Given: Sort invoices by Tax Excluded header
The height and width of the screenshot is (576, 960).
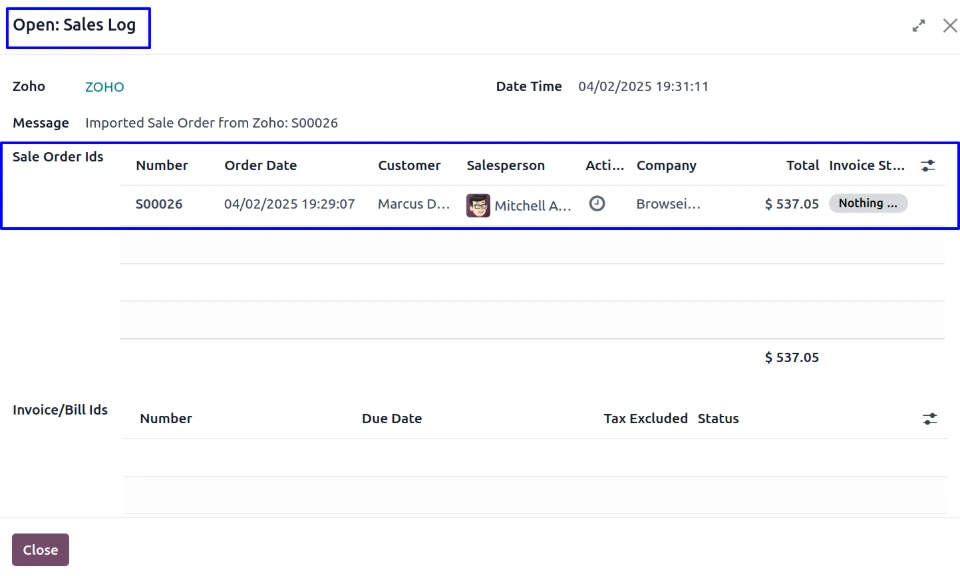Looking at the screenshot, I should coord(645,419).
